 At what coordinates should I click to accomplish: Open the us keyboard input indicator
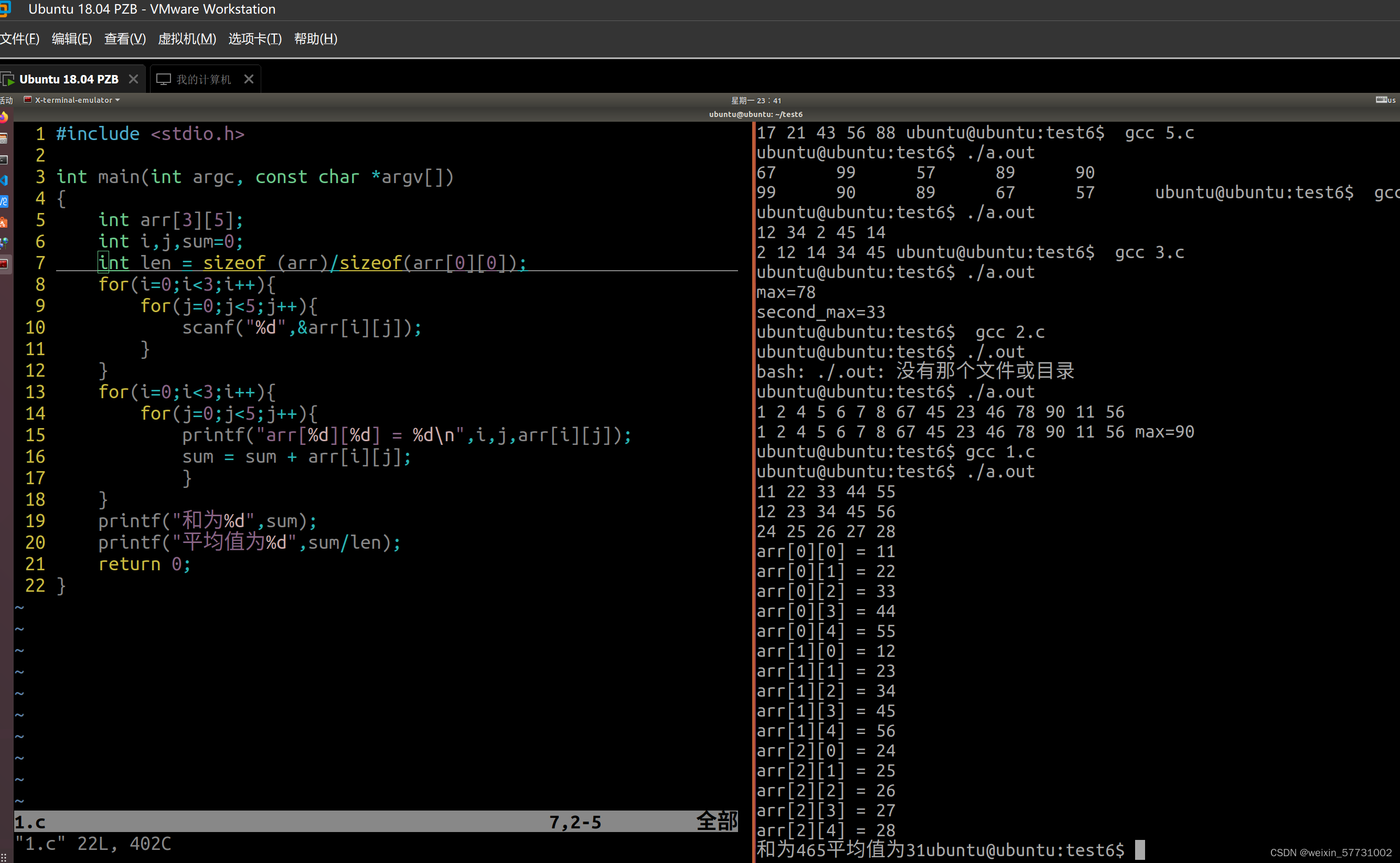coord(1385,100)
